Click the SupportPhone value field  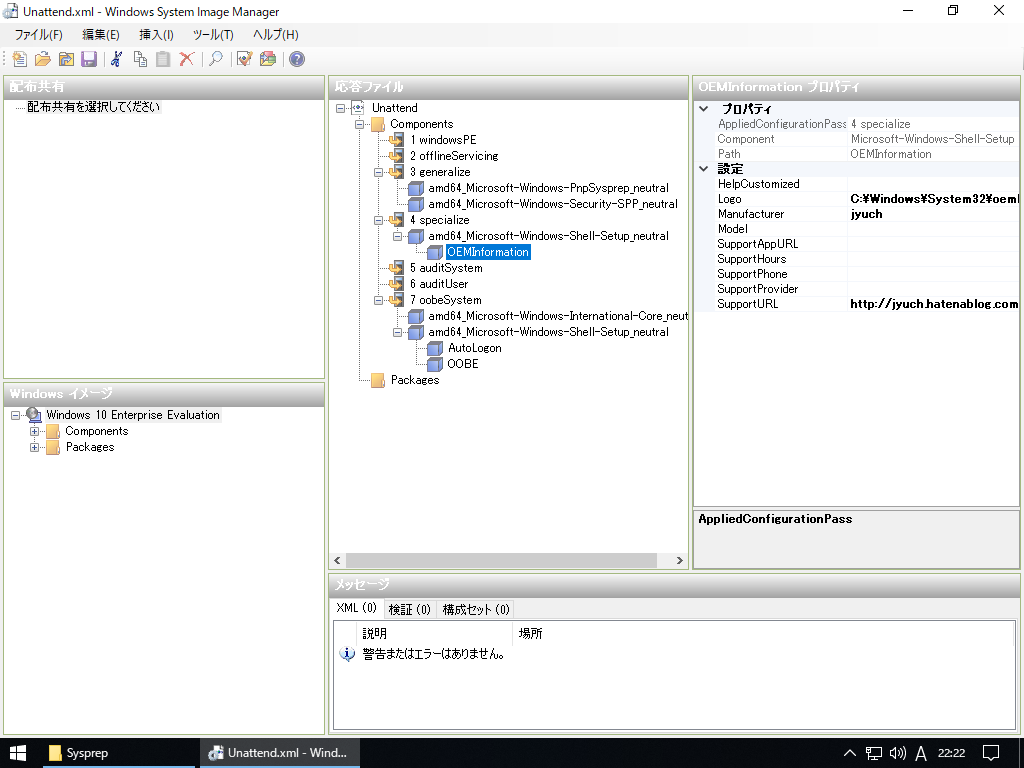933,274
